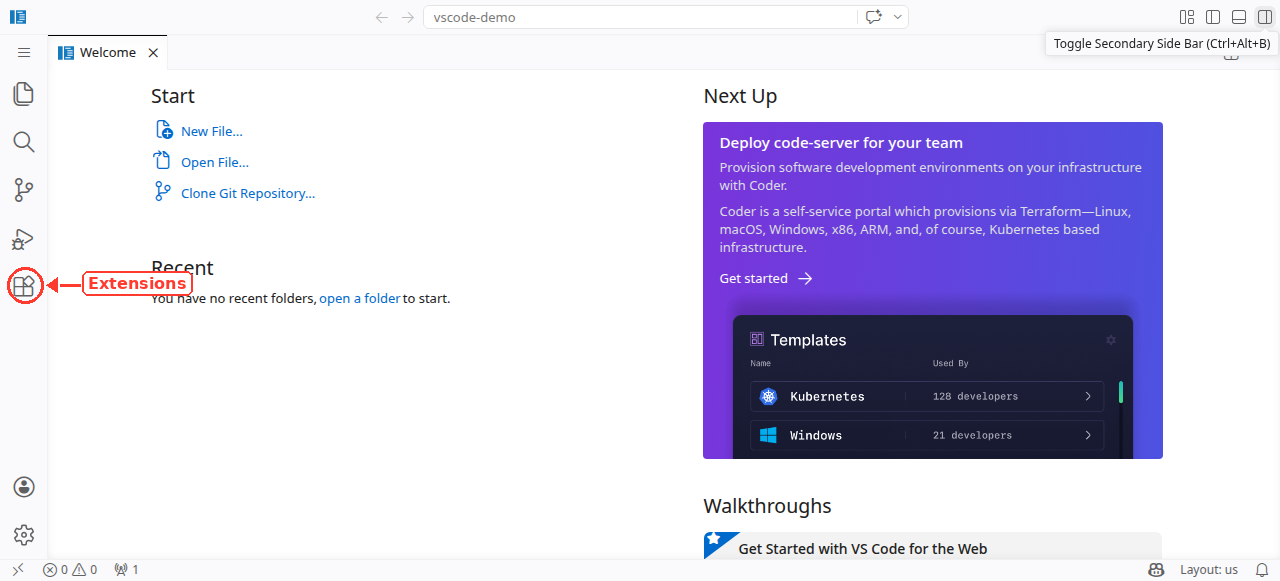This screenshot has height=581, width=1280.
Task: Go back with the left arrow
Action: click(382, 17)
